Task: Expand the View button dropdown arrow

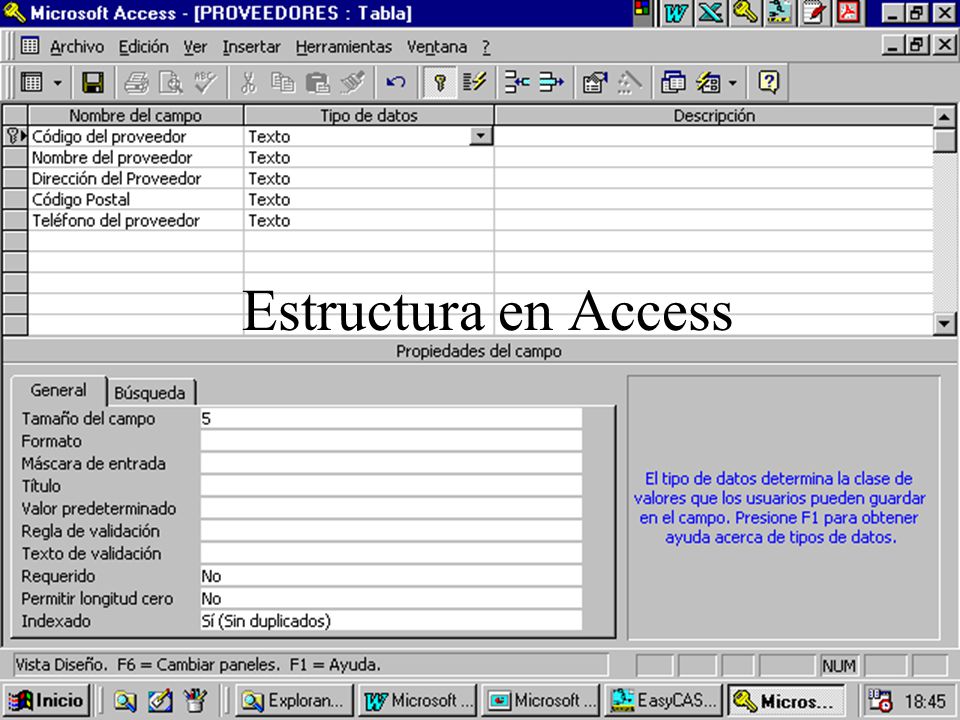Action: point(58,83)
